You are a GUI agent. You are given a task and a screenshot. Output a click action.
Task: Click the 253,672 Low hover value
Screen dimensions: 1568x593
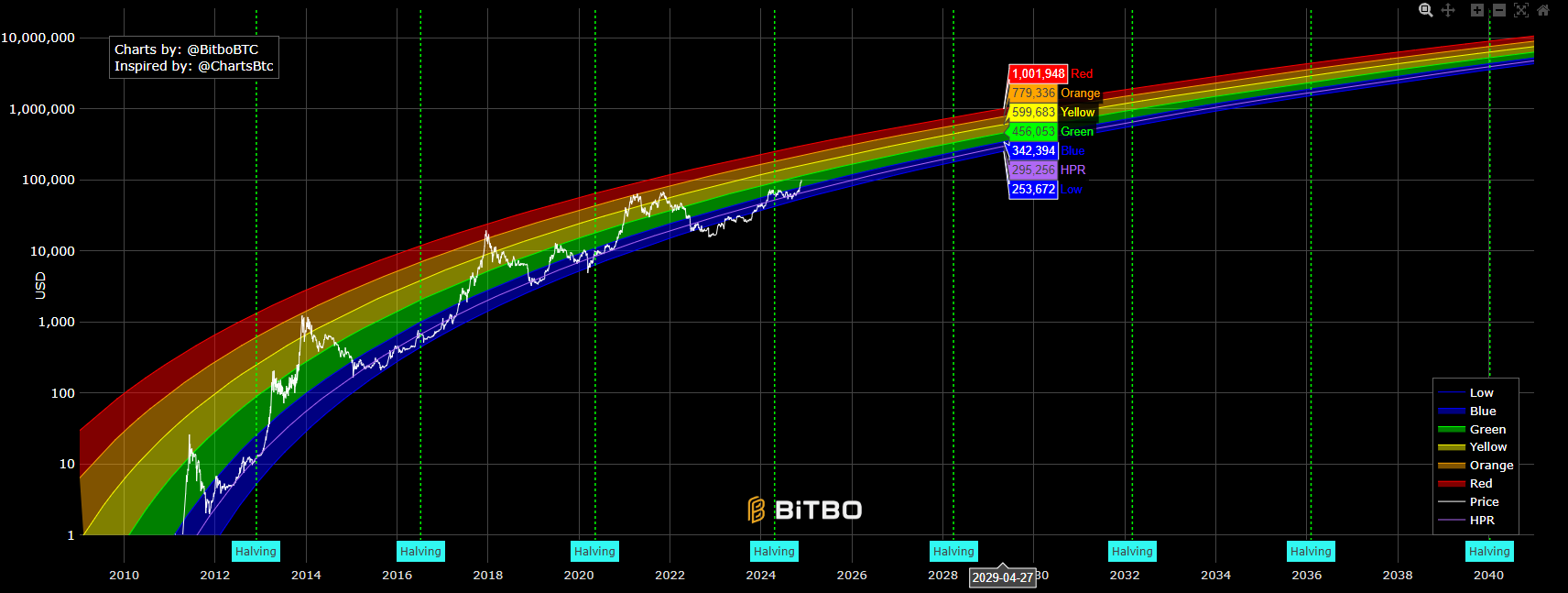tap(1033, 190)
